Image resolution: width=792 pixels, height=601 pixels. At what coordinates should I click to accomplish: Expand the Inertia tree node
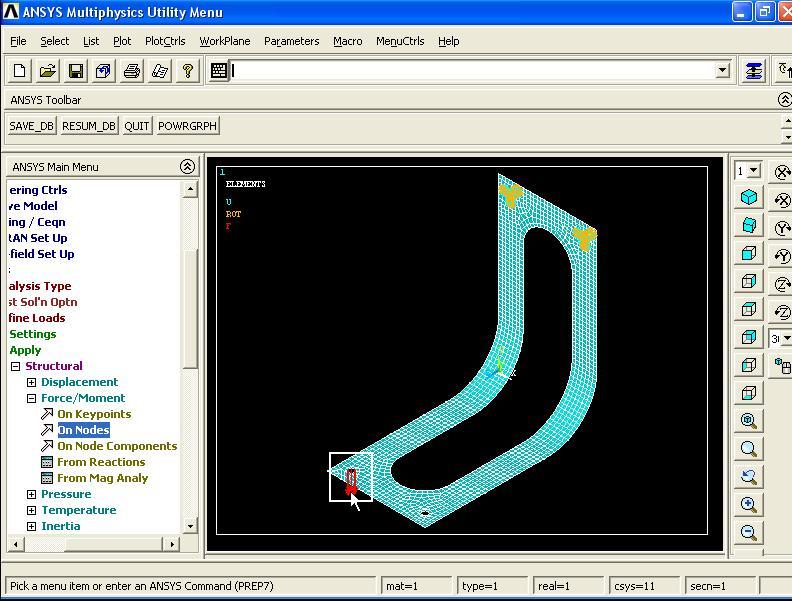(x=31, y=526)
